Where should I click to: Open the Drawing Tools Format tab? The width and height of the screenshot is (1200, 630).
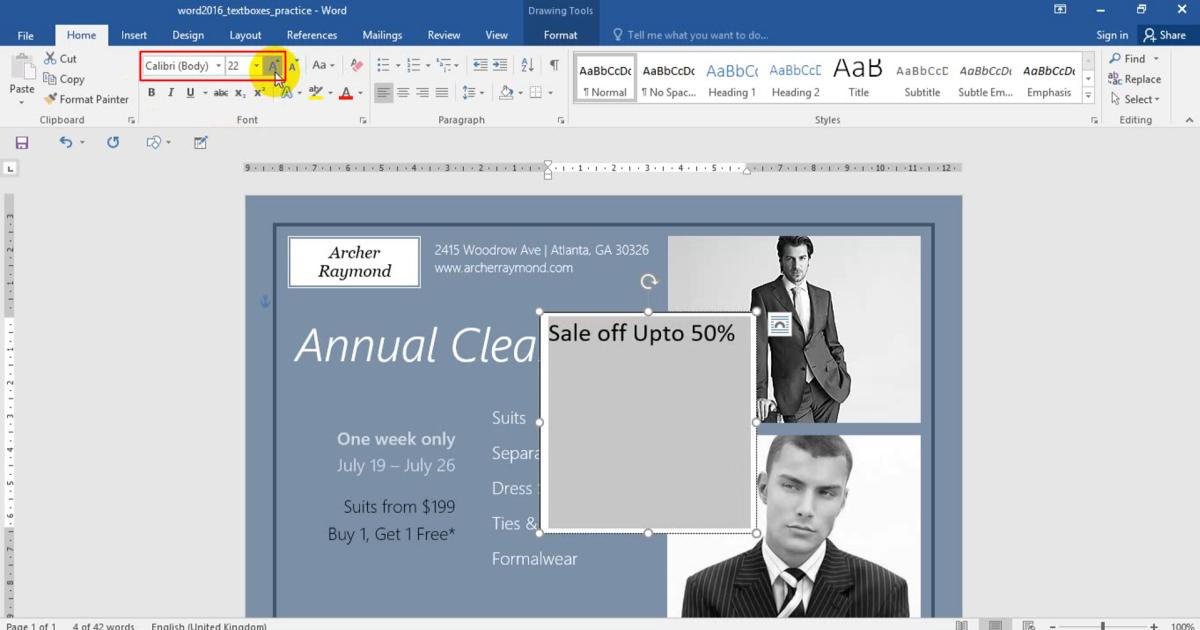click(x=560, y=35)
